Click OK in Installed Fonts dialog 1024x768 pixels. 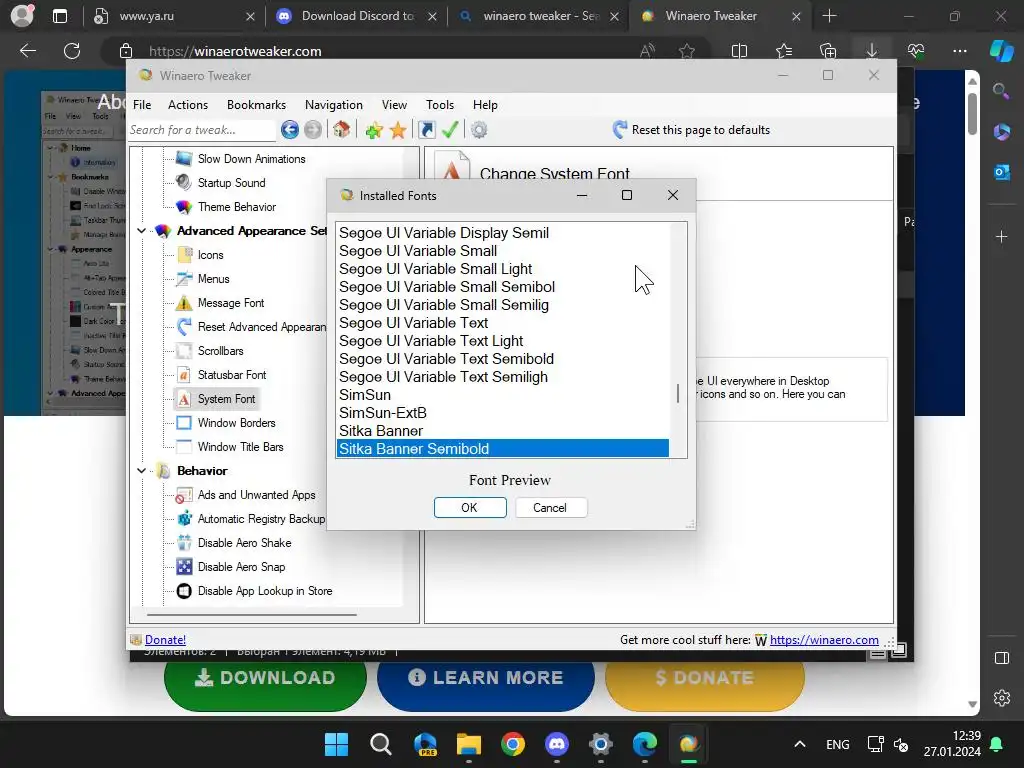coord(470,507)
